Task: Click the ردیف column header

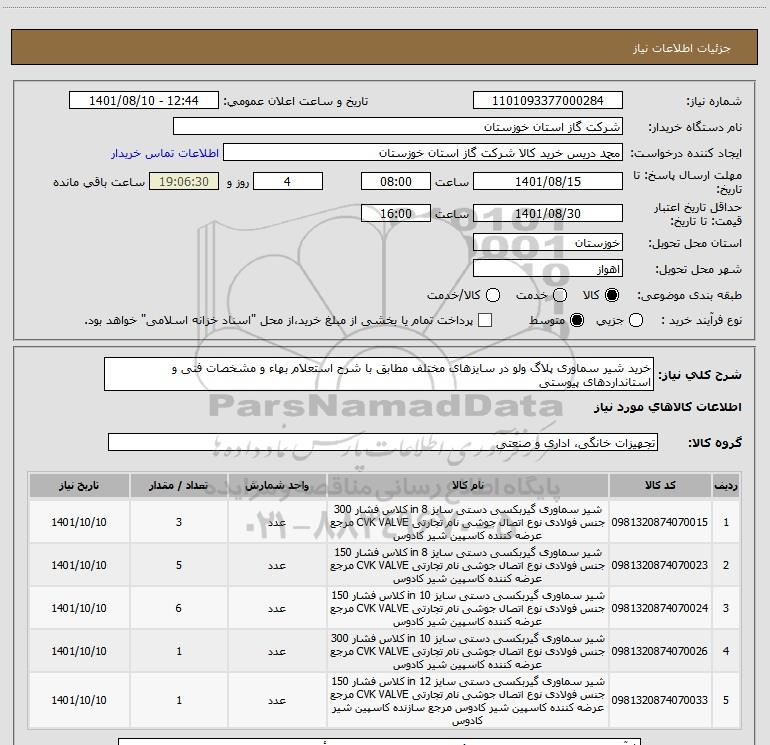Action: click(x=726, y=485)
